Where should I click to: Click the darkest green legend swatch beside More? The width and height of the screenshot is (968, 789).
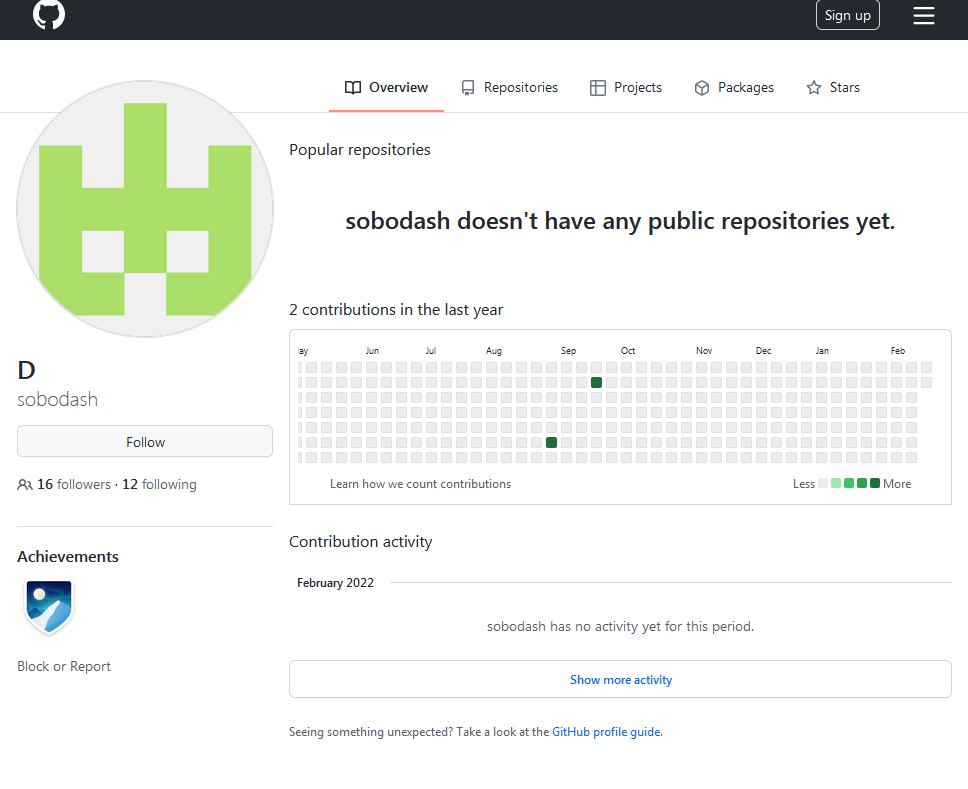(875, 483)
